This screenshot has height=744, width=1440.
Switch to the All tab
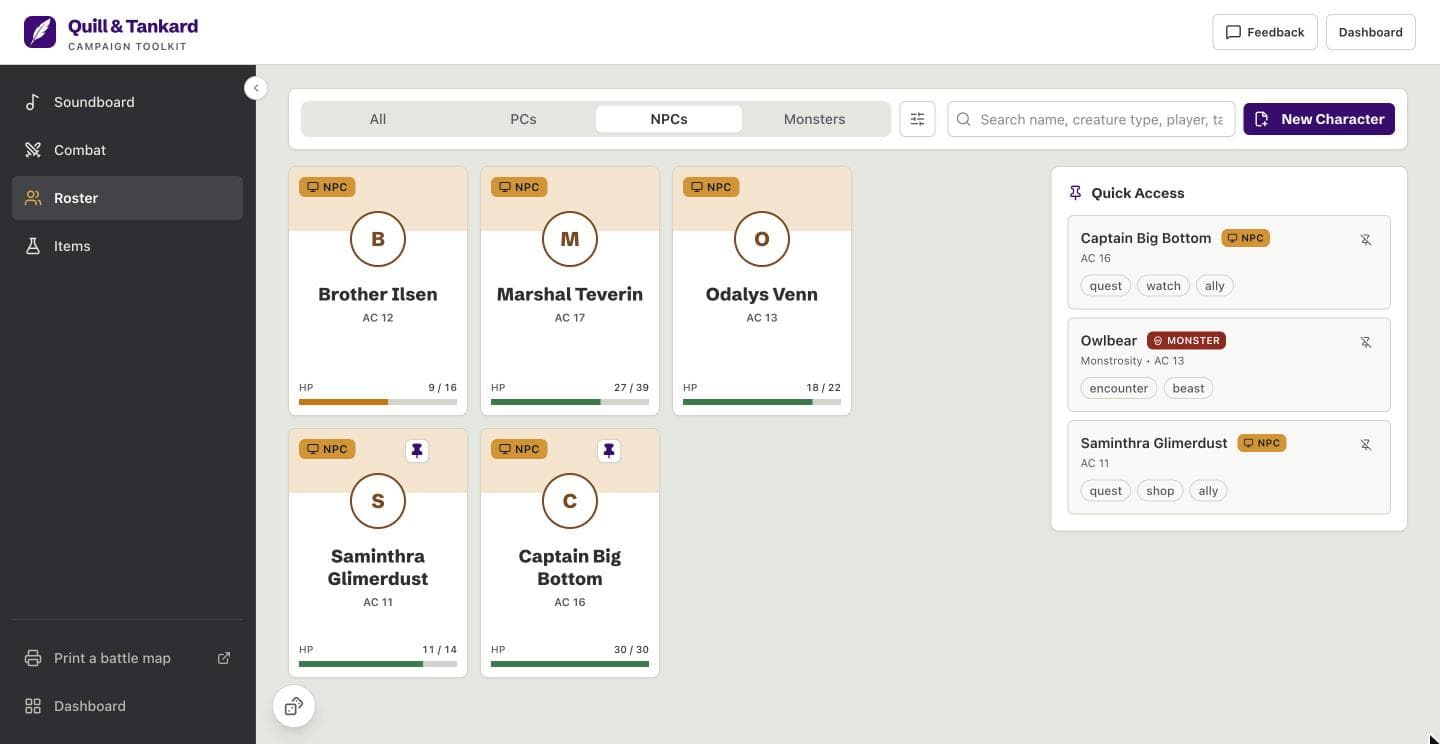(x=377, y=119)
